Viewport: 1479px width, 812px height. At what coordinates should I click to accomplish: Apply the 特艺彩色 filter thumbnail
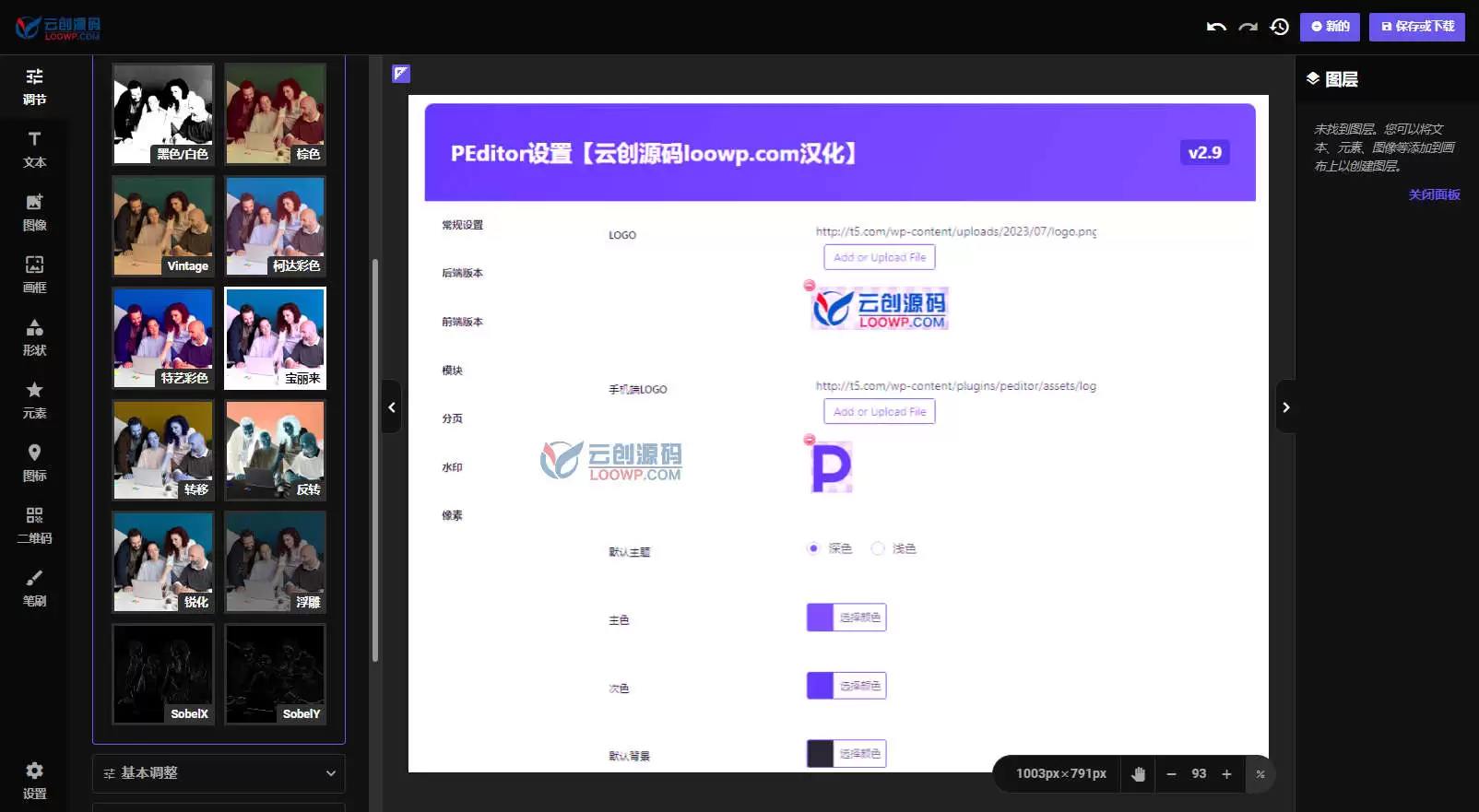click(163, 338)
